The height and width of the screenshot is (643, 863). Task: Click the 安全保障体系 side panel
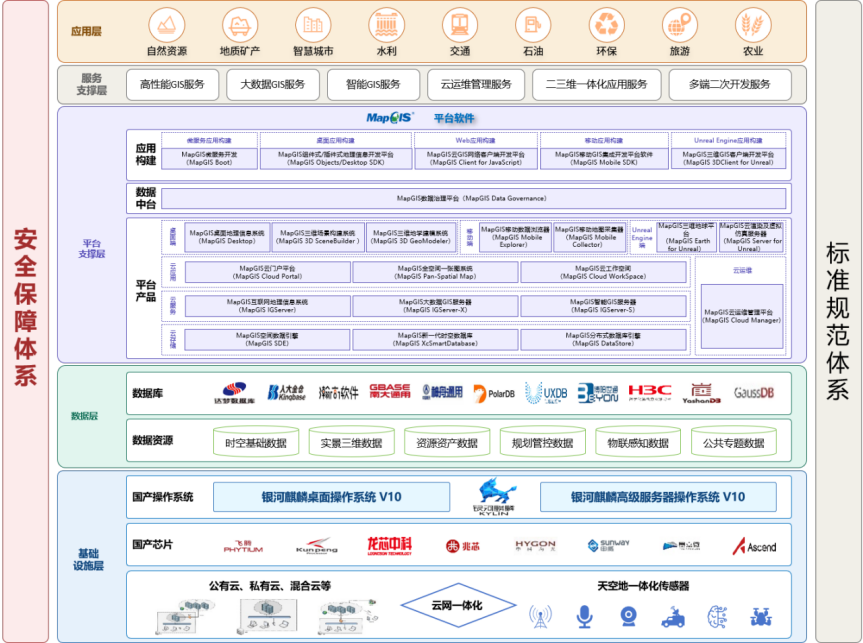tap(25, 320)
